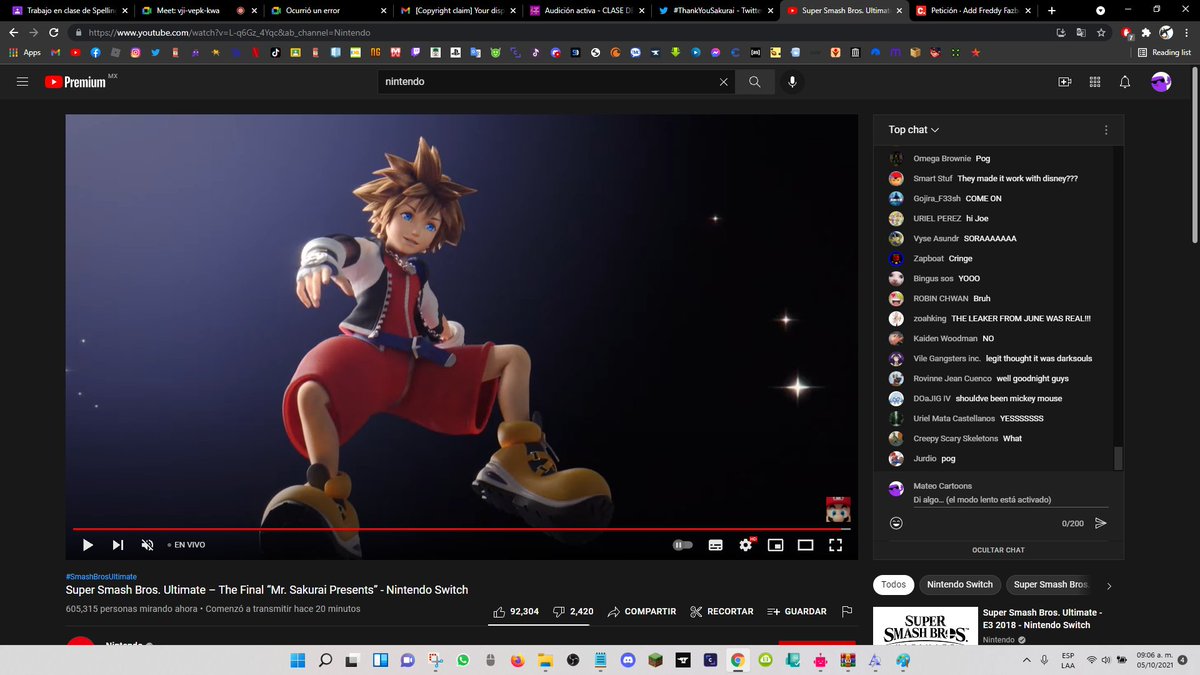Expand the Top chat dropdown
This screenshot has height=675, width=1200.
point(914,130)
